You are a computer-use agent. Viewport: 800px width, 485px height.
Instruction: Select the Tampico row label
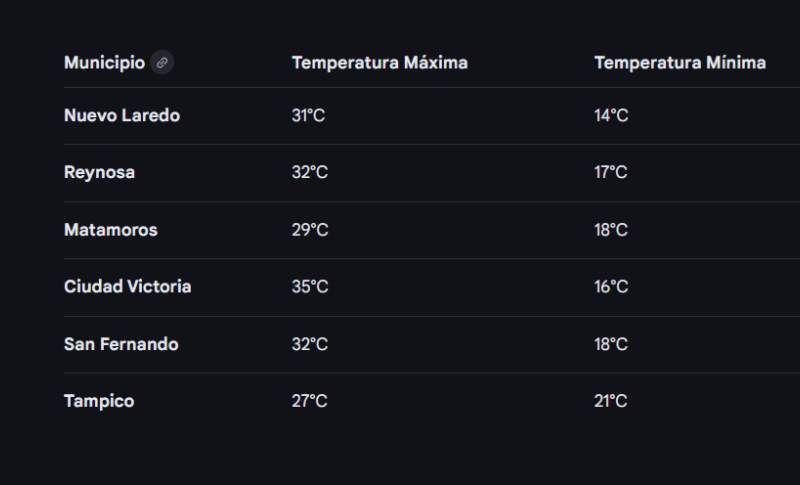[x=99, y=401]
